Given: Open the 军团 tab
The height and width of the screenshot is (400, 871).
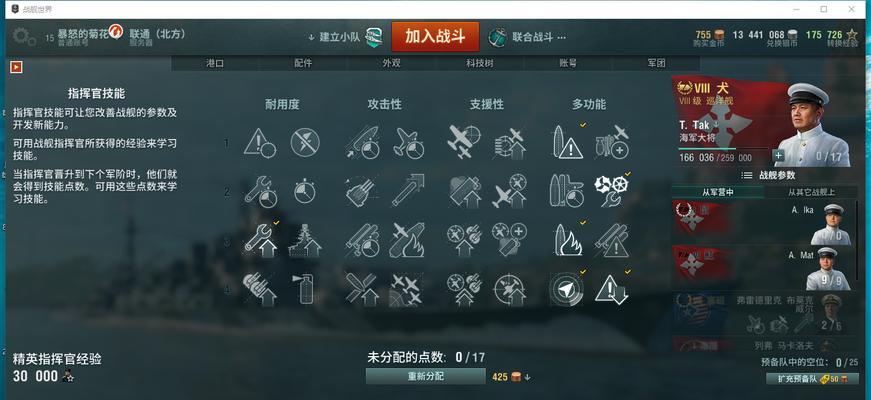Looking at the screenshot, I should (656, 63).
